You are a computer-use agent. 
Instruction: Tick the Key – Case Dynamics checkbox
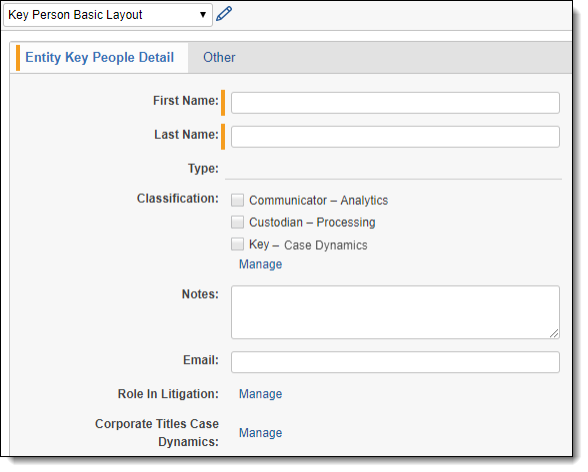coord(237,244)
